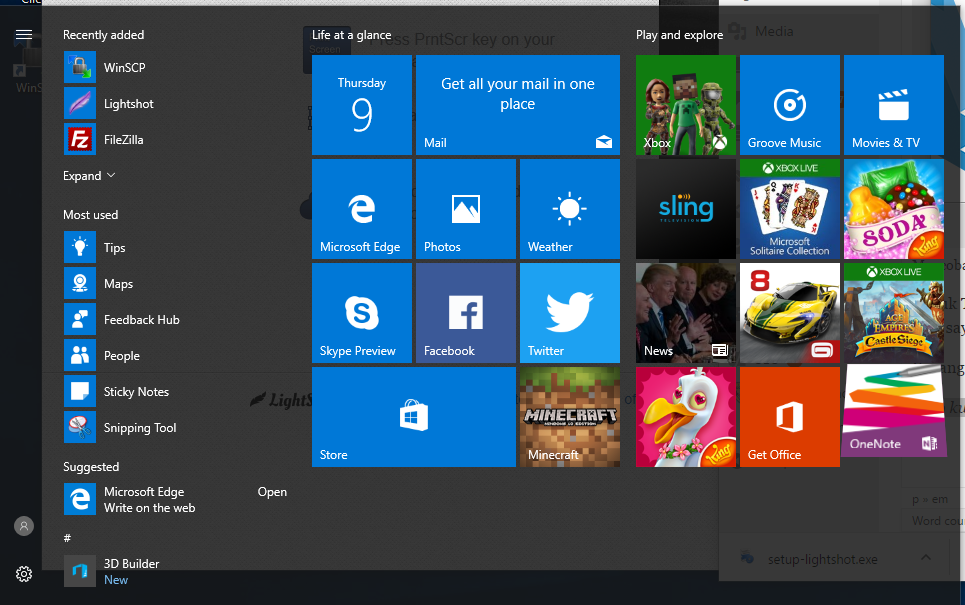Open the Facebook tile
The height and width of the screenshot is (605, 965).
(466, 313)
